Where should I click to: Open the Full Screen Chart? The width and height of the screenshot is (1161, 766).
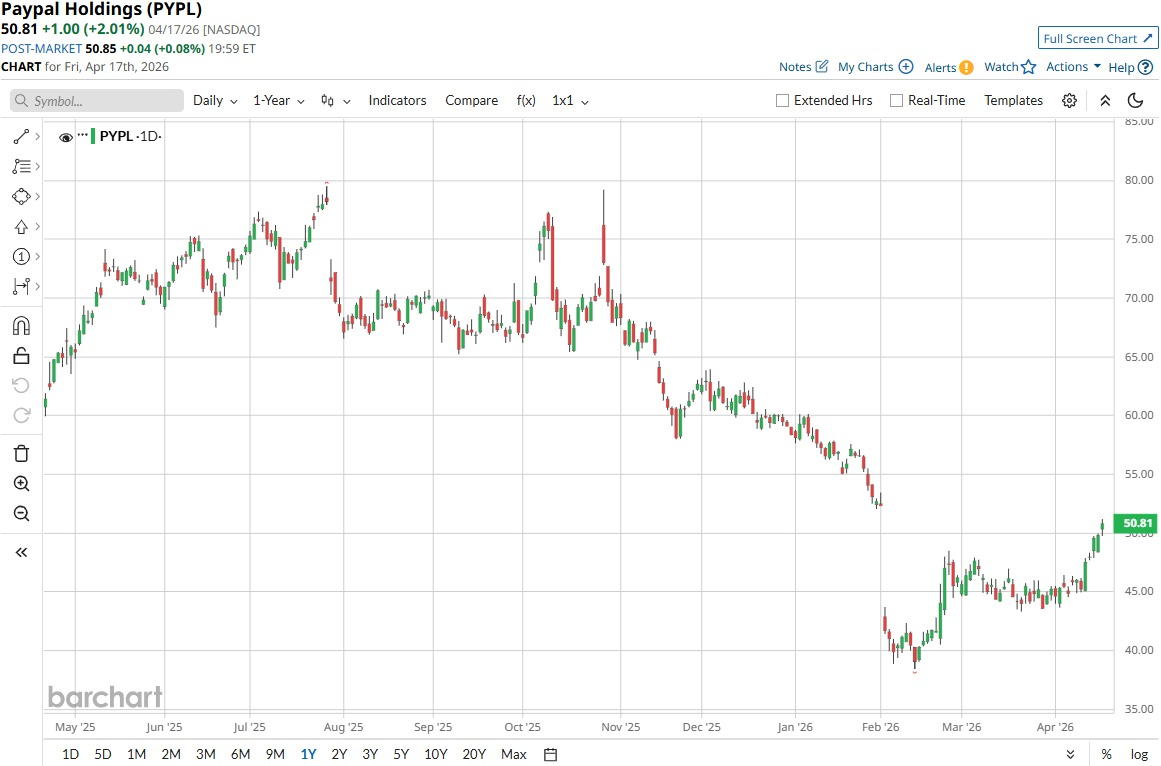(1097, 38)
